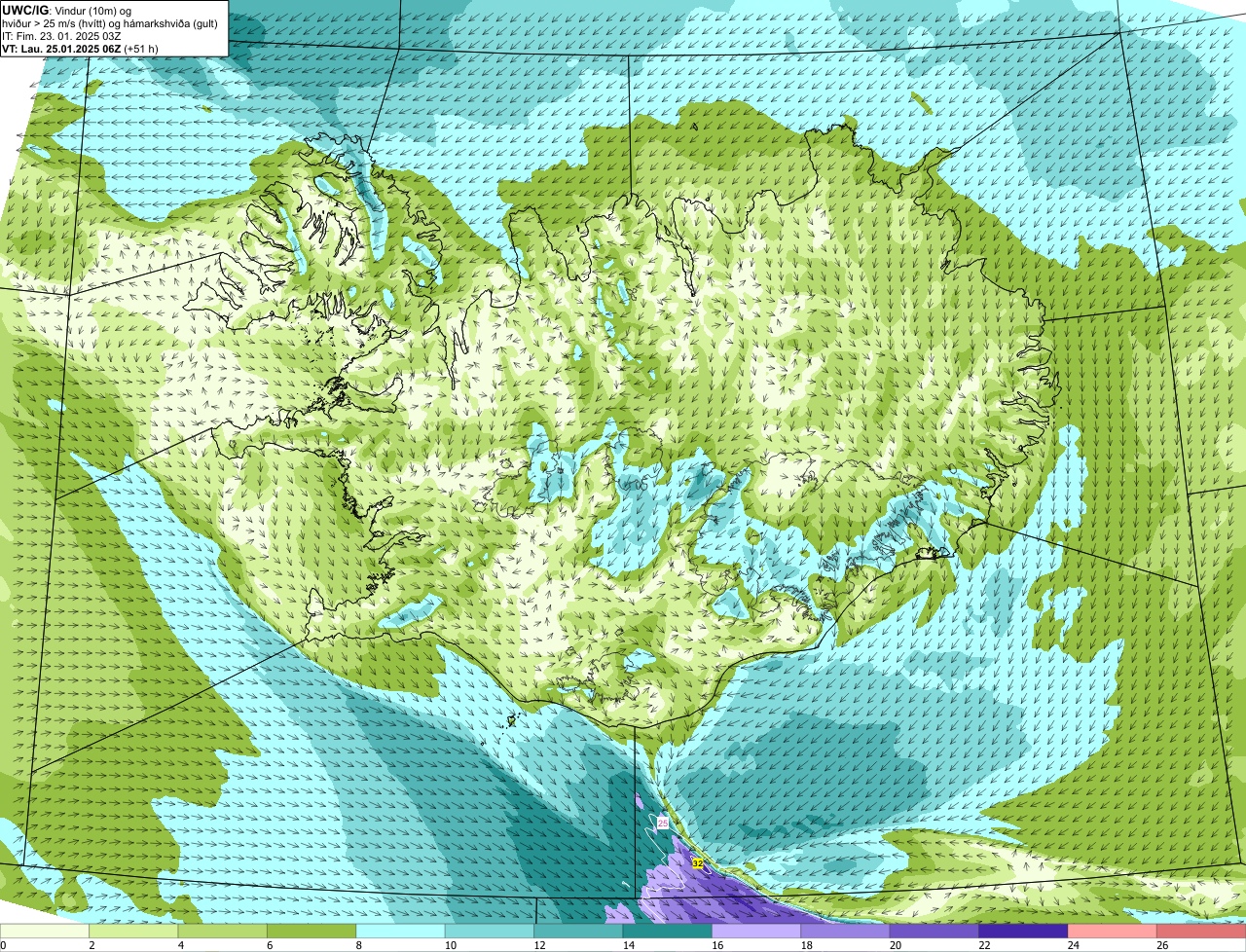Select the salmon swatch above 26
The image size is (1246, 952).
point(1202,931)
